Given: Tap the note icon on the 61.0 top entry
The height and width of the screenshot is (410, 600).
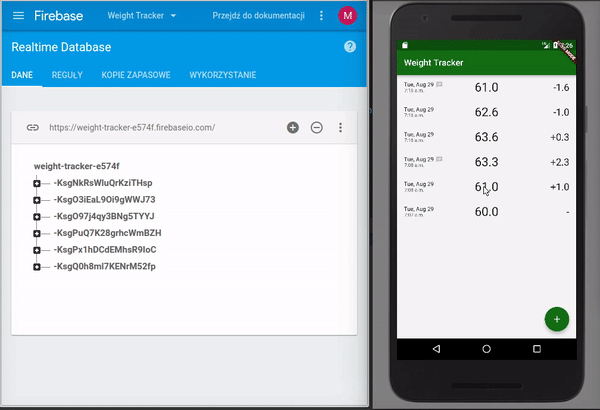Looking at the screenshot, I should point(439,84).
